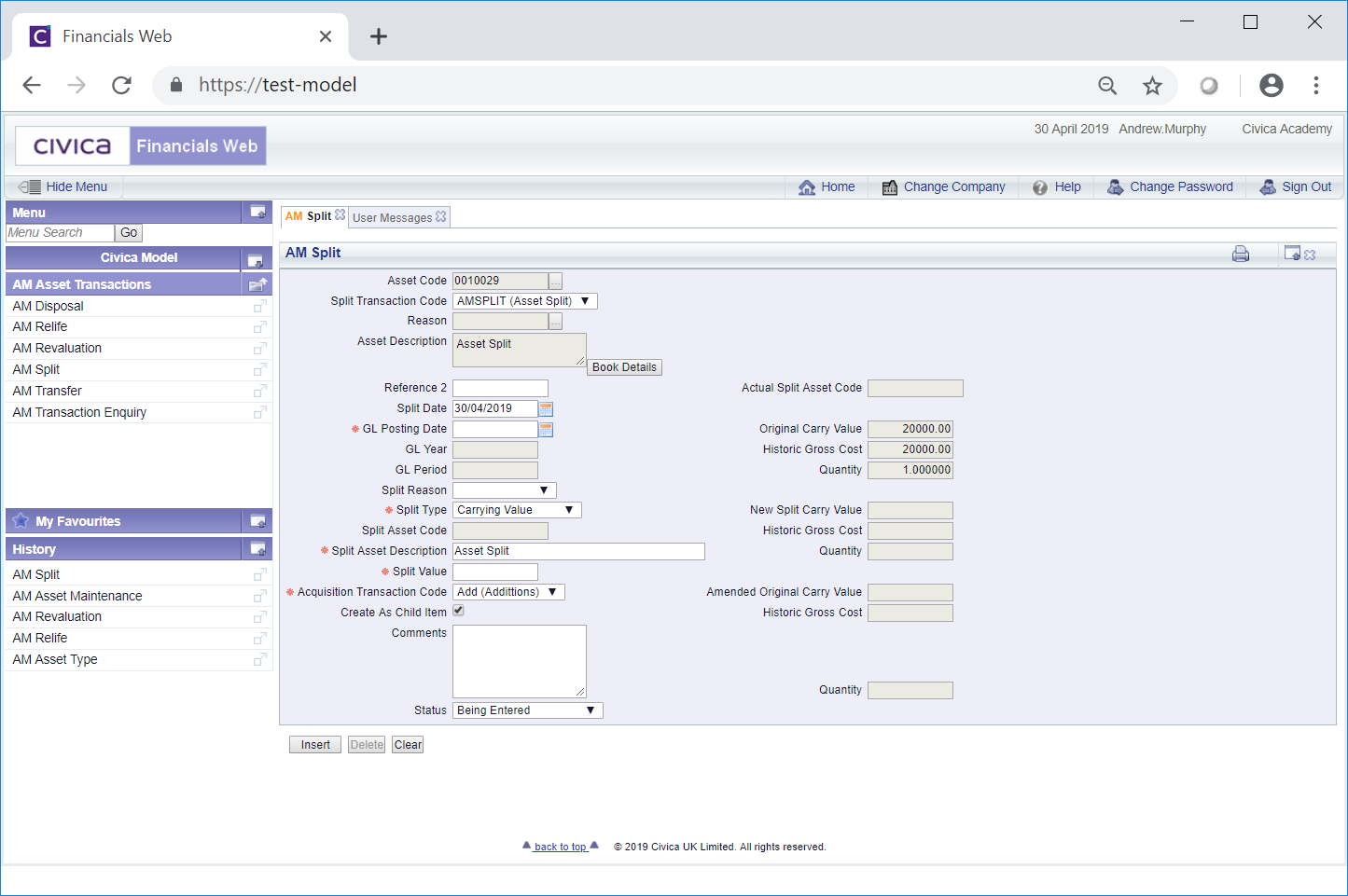Open the GL Posting Date calendar picker
The width and height of the screenshot is (1348, 896).
(x=546, y=429)
